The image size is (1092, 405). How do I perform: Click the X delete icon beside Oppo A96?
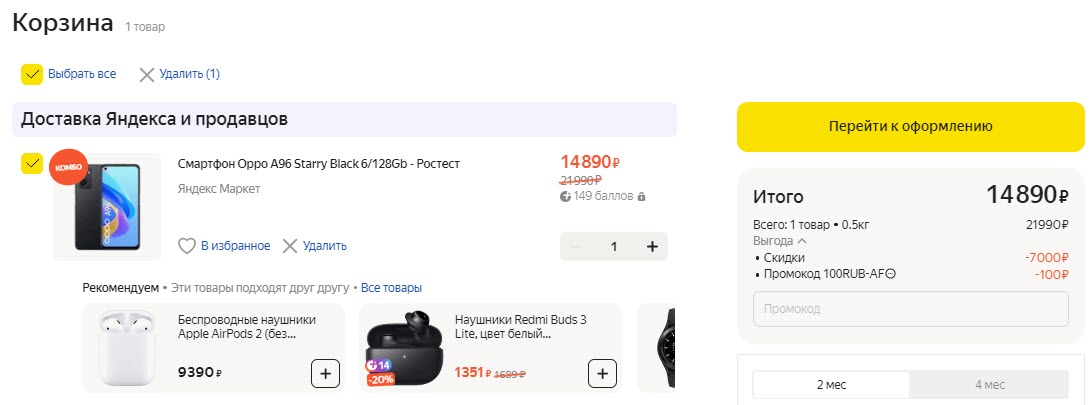(x=290, y=246)
